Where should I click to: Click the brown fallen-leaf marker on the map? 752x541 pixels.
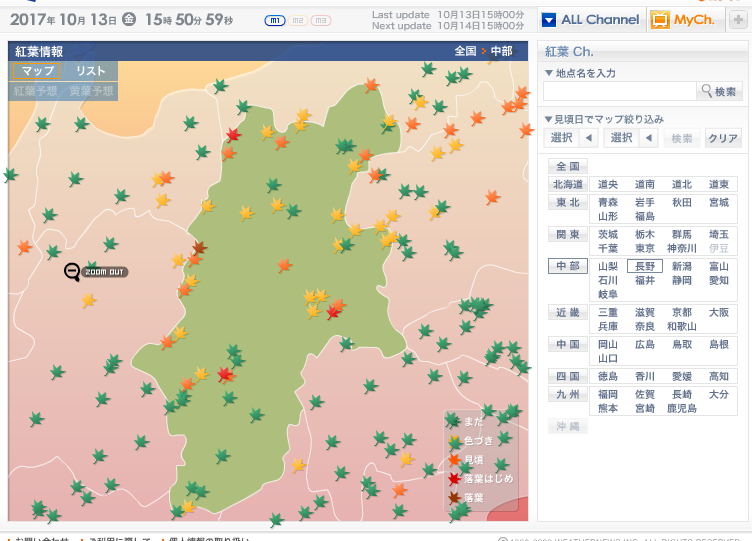[x=199, y=248]
